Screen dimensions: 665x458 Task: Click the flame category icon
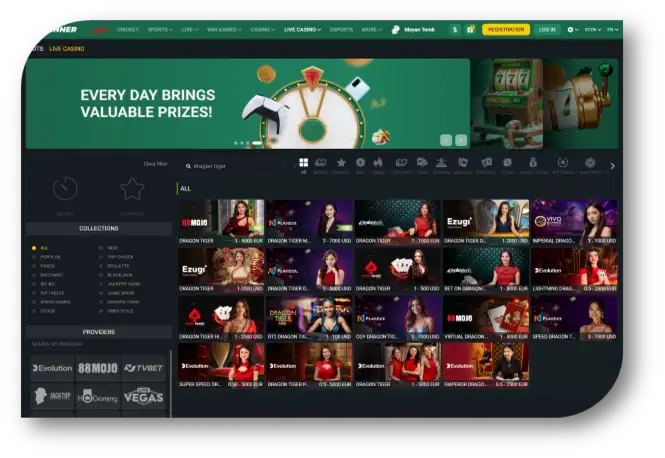pyautogui.click(x=378, y=163)
